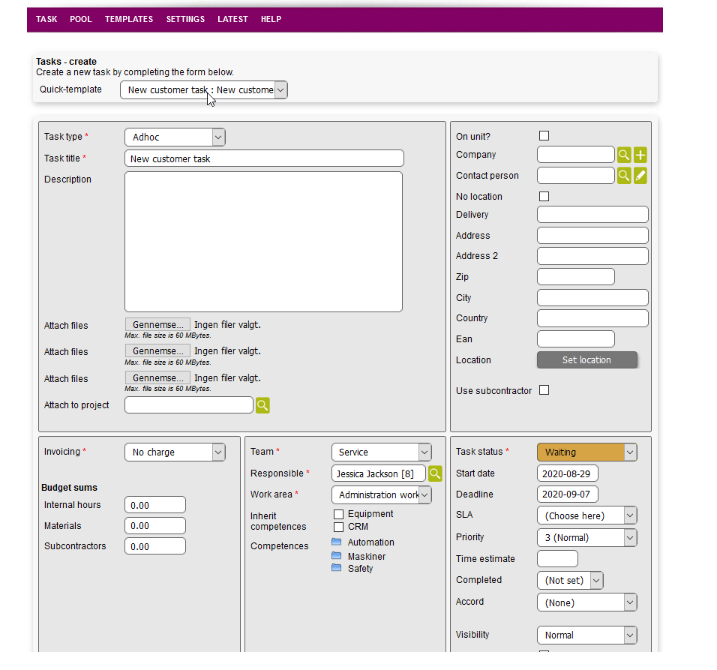This screenshot has width=717, height=670.
Task: Open the Task type dropdown
Action: (175, 137)
